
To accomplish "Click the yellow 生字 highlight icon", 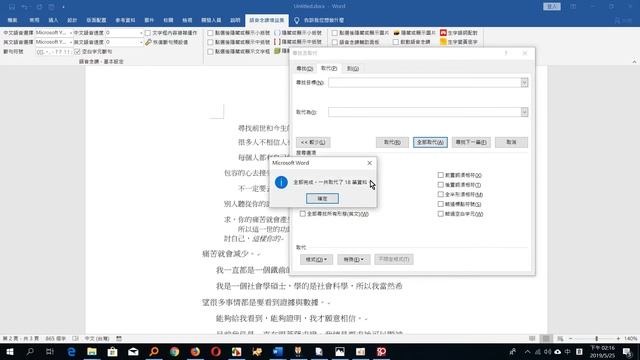I will (x=443, y=42).
